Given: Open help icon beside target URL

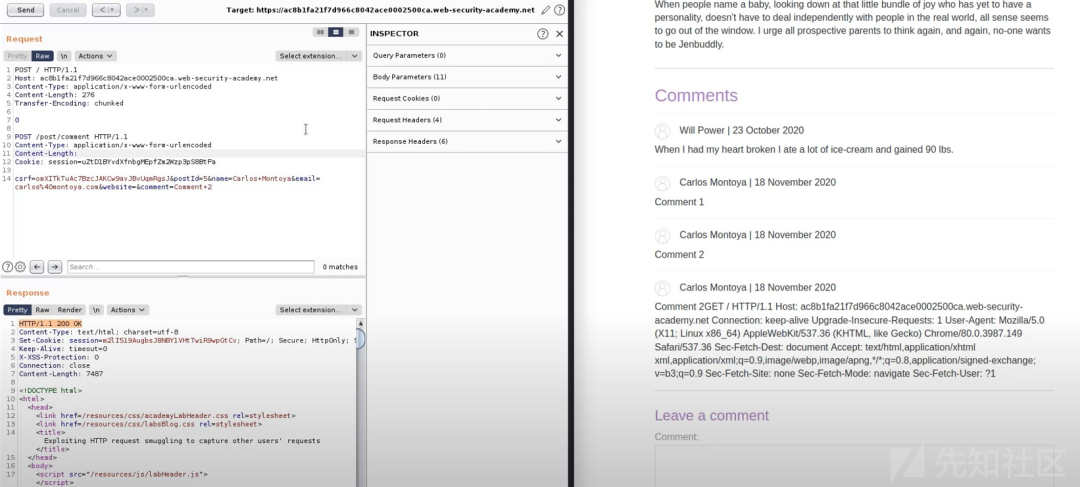Looking at the screenshot, I should 559,10.
